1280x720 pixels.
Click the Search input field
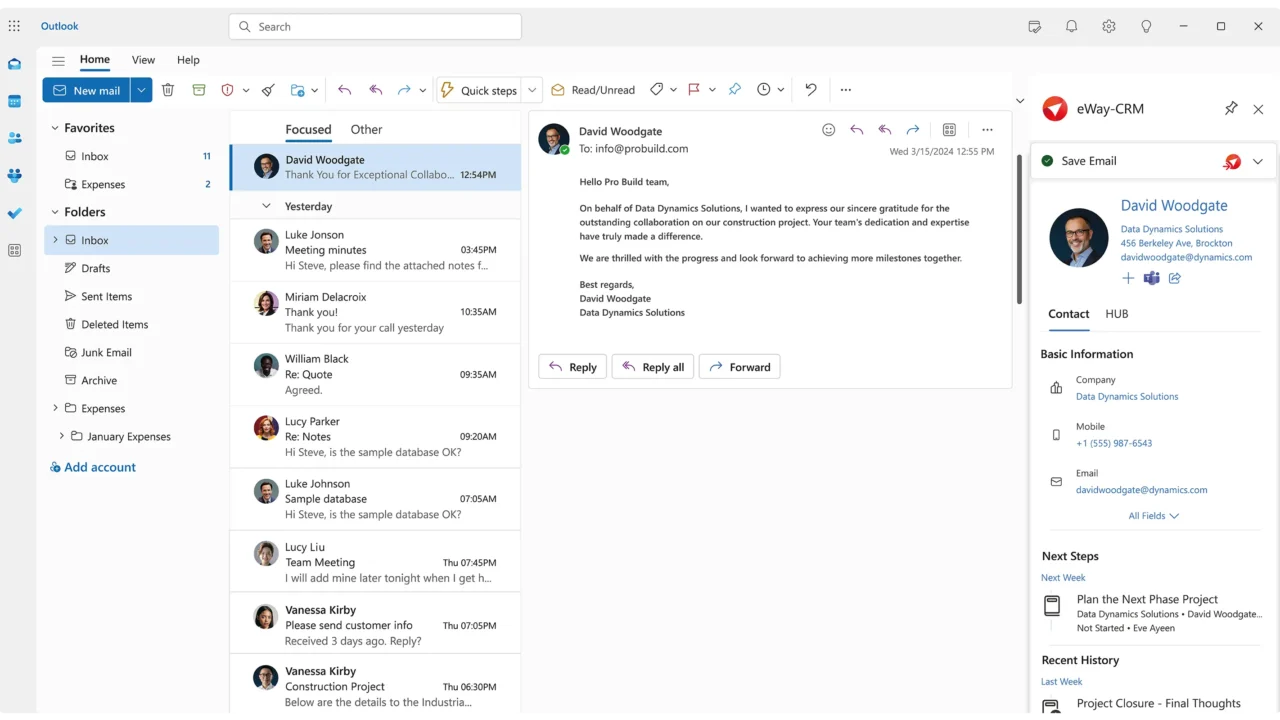pyautogui.click(x=375, y=27)
